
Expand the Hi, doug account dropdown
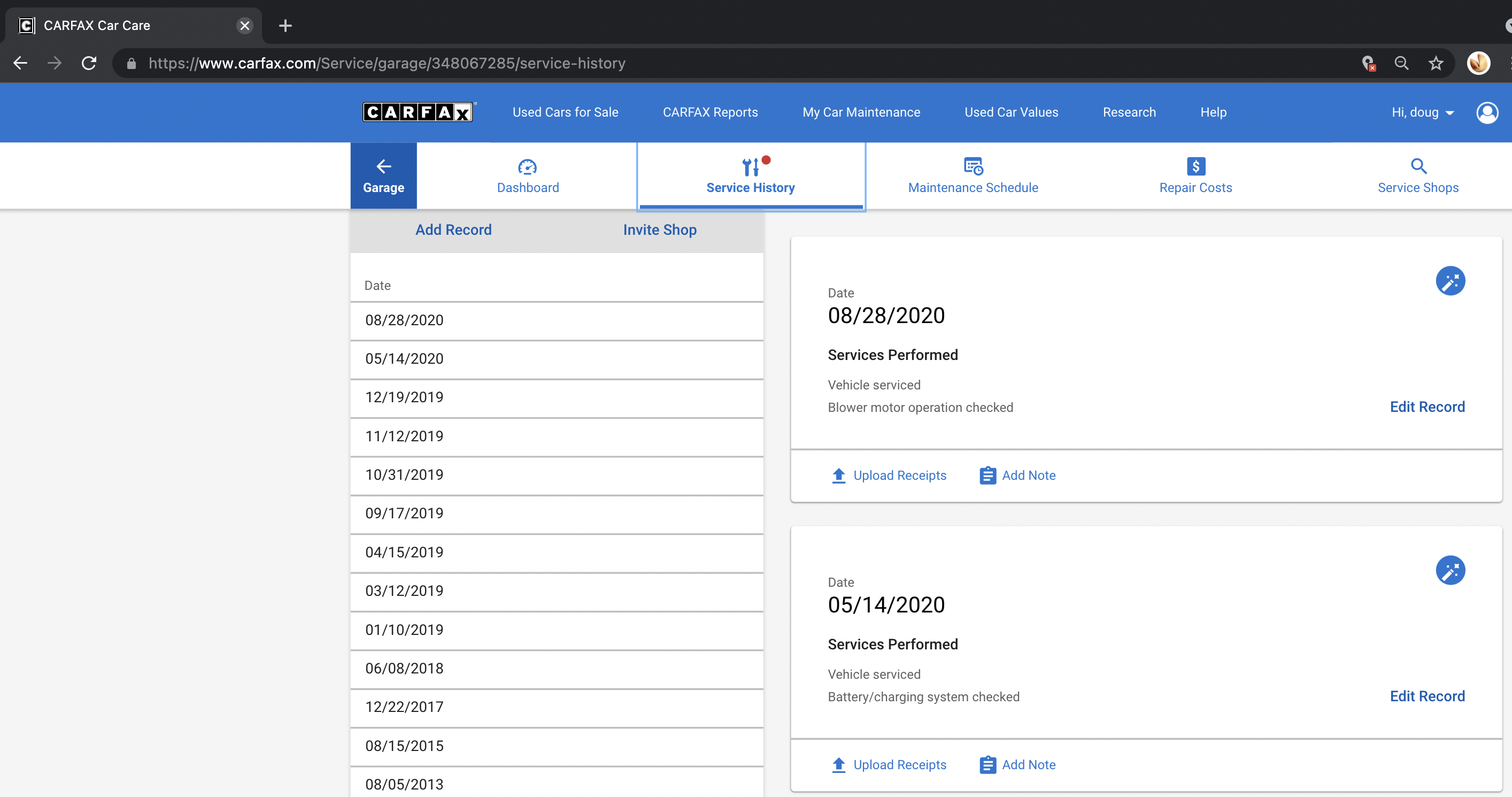1422,112
